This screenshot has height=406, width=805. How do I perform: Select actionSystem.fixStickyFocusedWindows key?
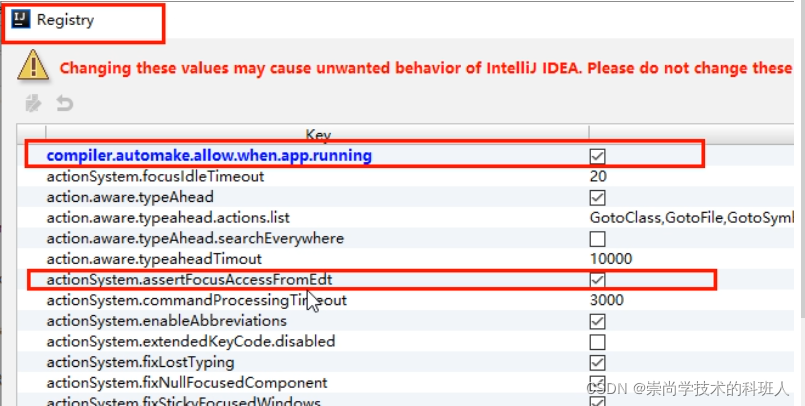coord(184,401)
